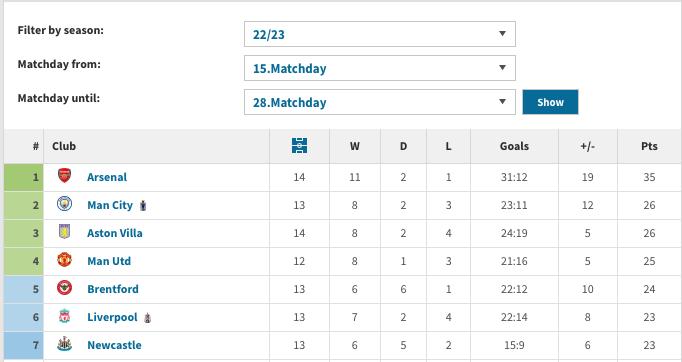The image size is (682, 362).
Task: Open the Newcastle club link
Action: coord(114,345)
